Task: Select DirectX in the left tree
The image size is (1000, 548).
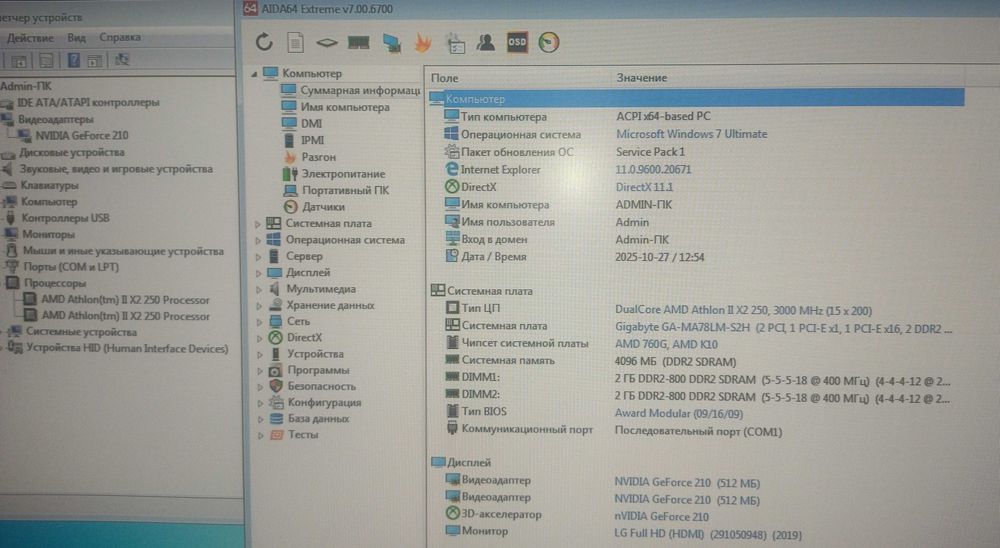Action: click(x=304, y=337)
